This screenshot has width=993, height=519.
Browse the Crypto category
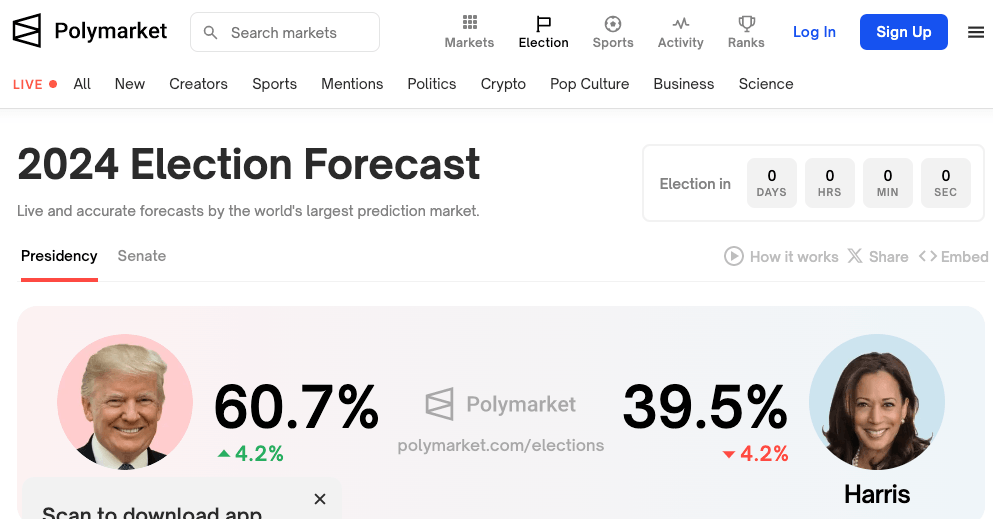click(x=503, y=84)
